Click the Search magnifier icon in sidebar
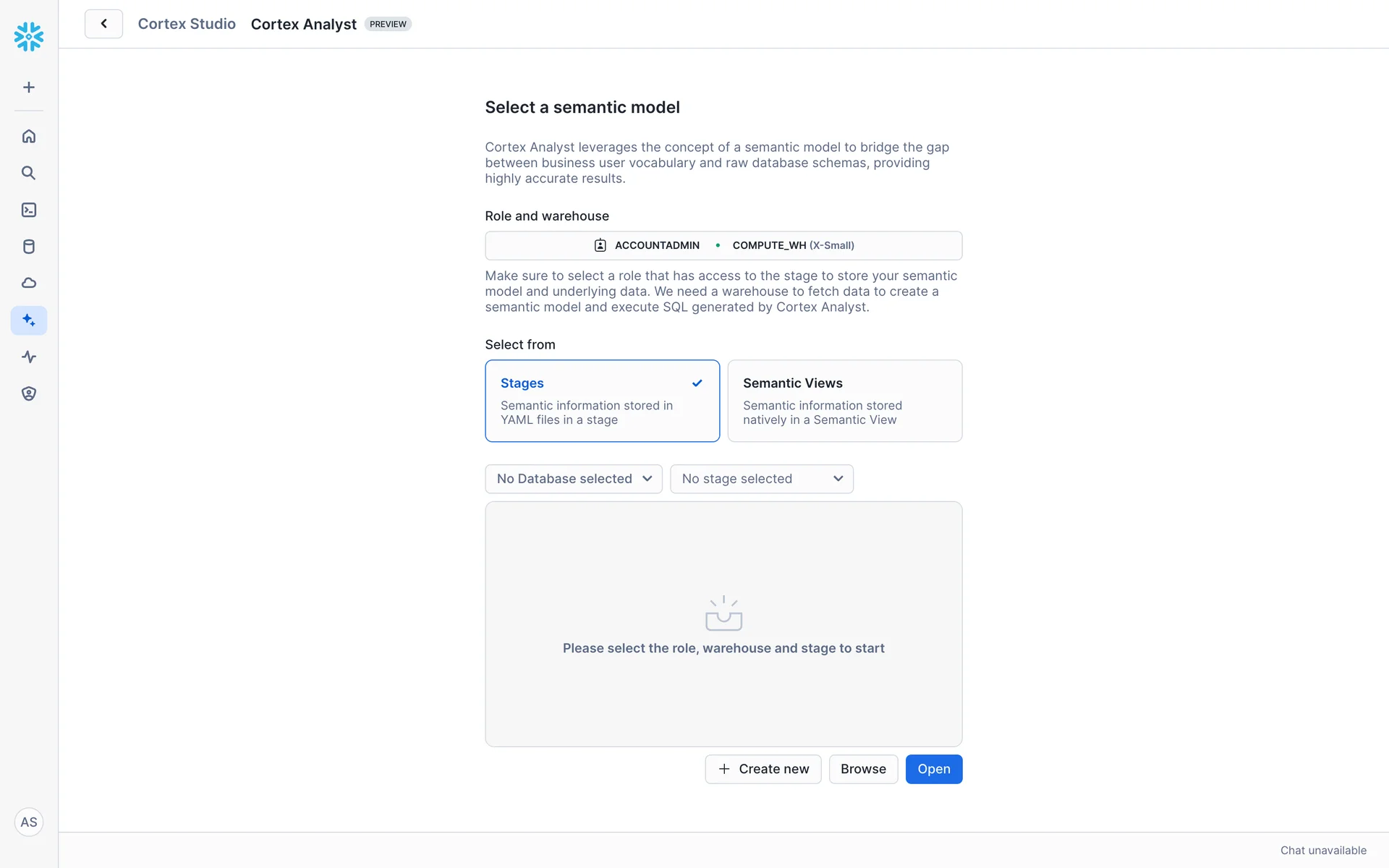 click(29, 173)
